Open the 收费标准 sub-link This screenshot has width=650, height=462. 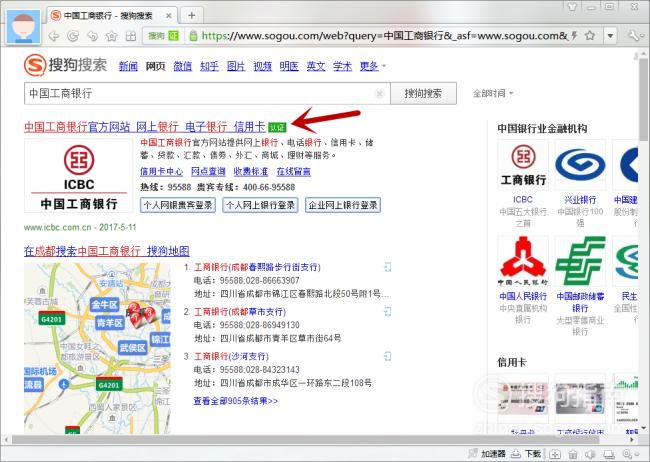point(250,171)
